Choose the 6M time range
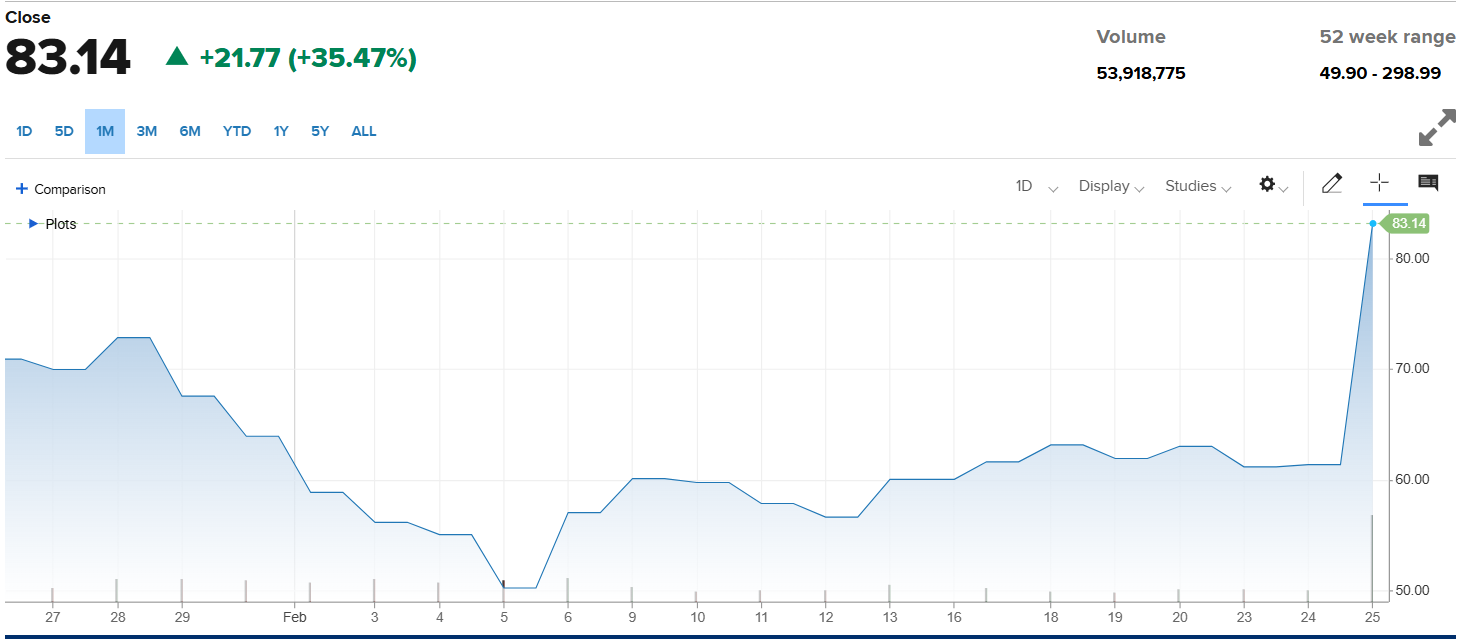The image size is (1471, 639). 190,131
